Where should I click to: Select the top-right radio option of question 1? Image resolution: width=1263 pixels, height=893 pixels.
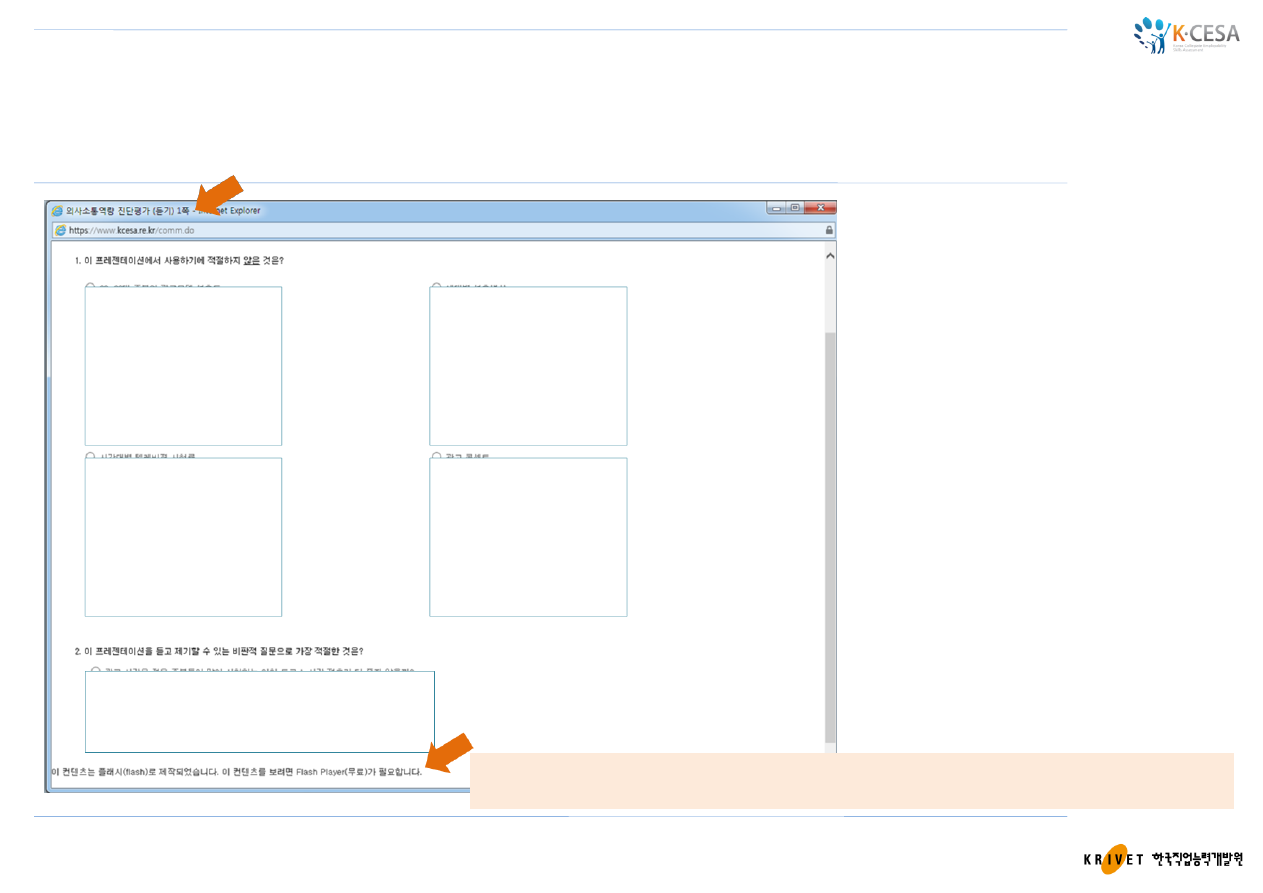click(x=436, y=287)
